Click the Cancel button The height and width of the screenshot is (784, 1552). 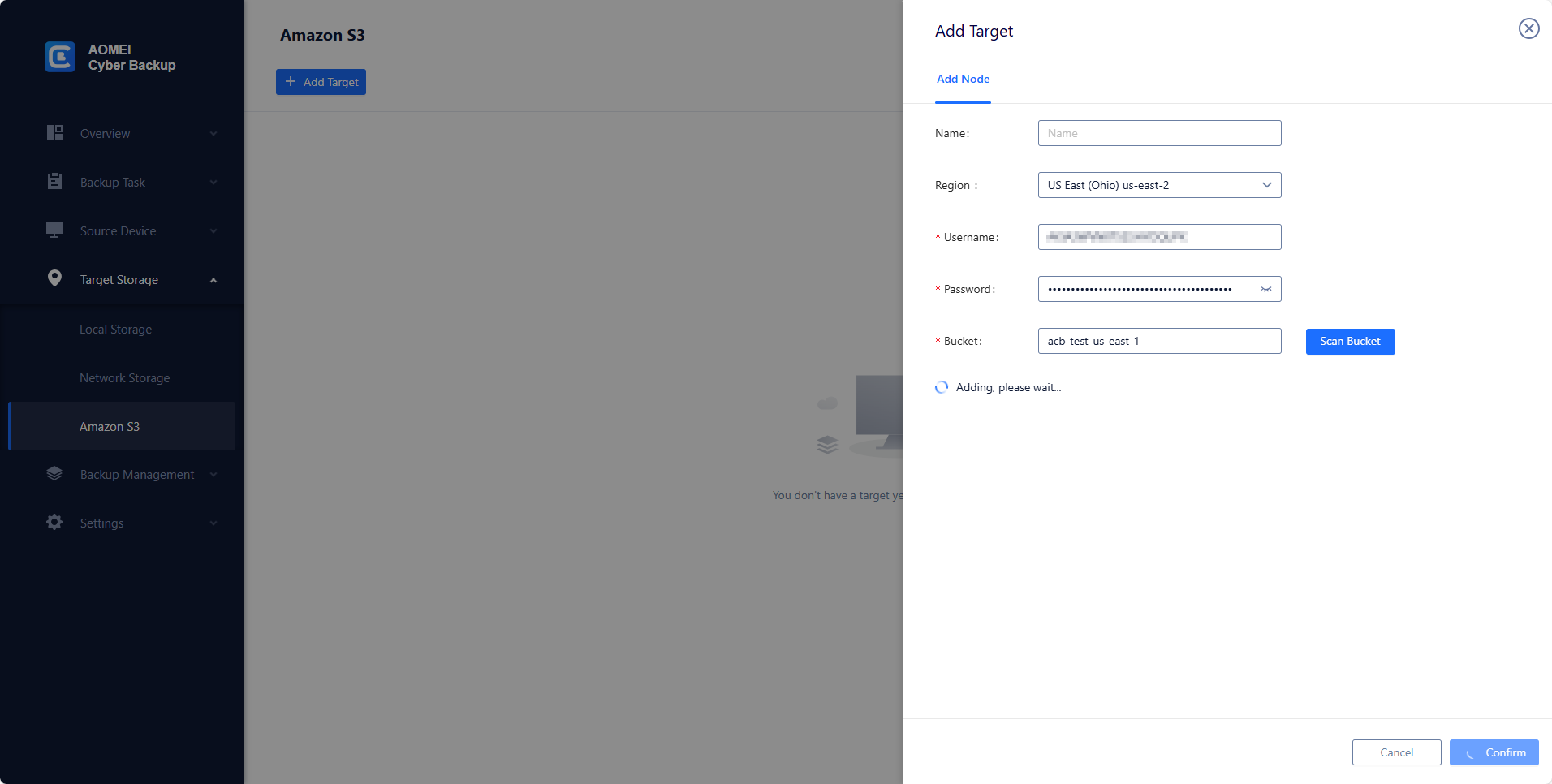1396,752
